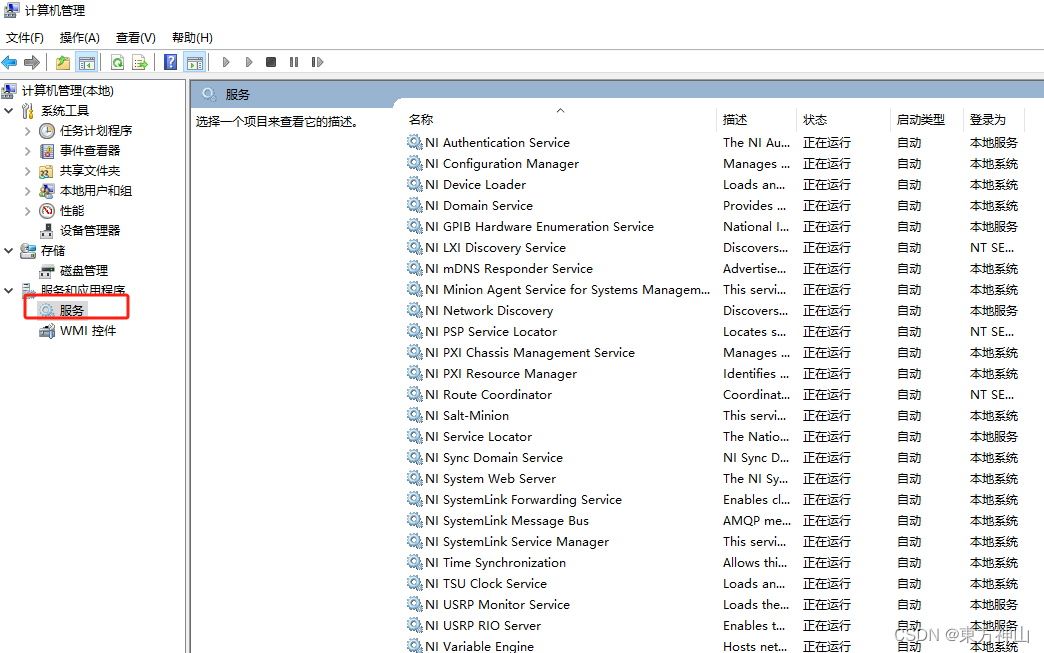Toggle the Show/Hide Console Tree icon

pyautogui.click(x=87, y=63)
